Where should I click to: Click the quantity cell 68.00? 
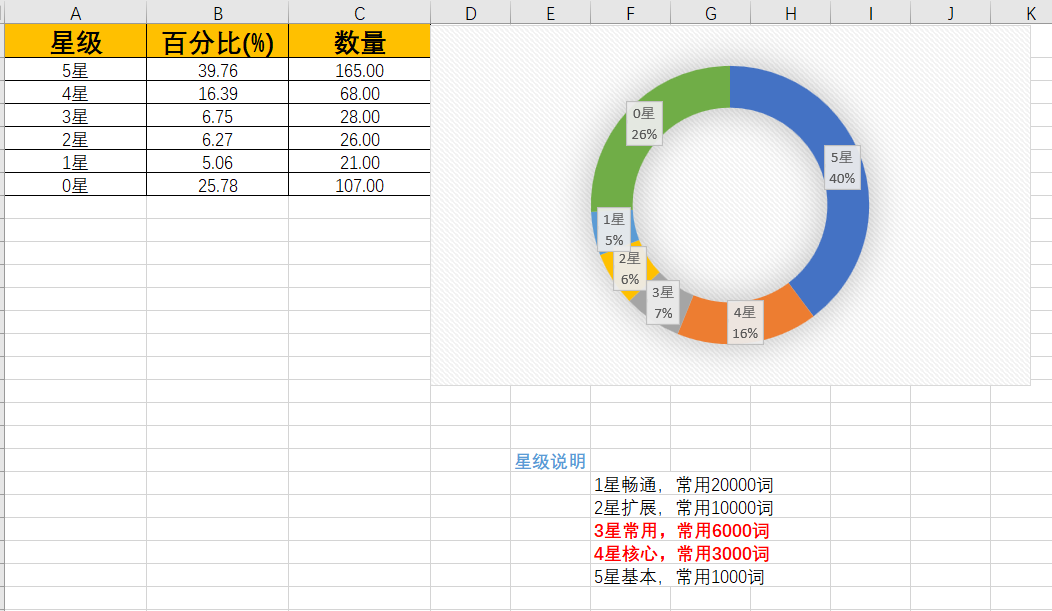coord(360,93)
